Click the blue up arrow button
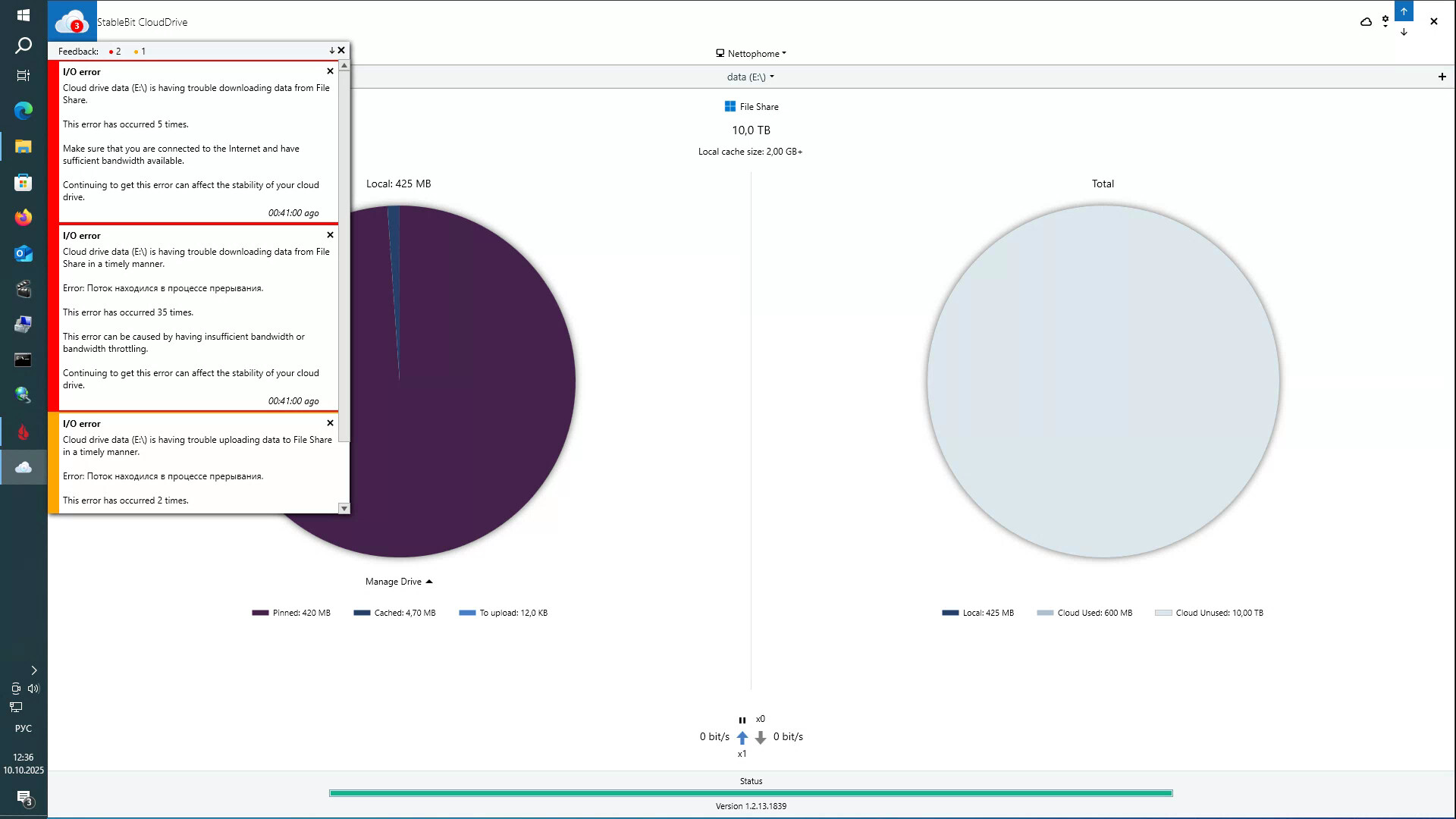Image resolution: width=1456 pixels, height=819 pixels. 1404,11
